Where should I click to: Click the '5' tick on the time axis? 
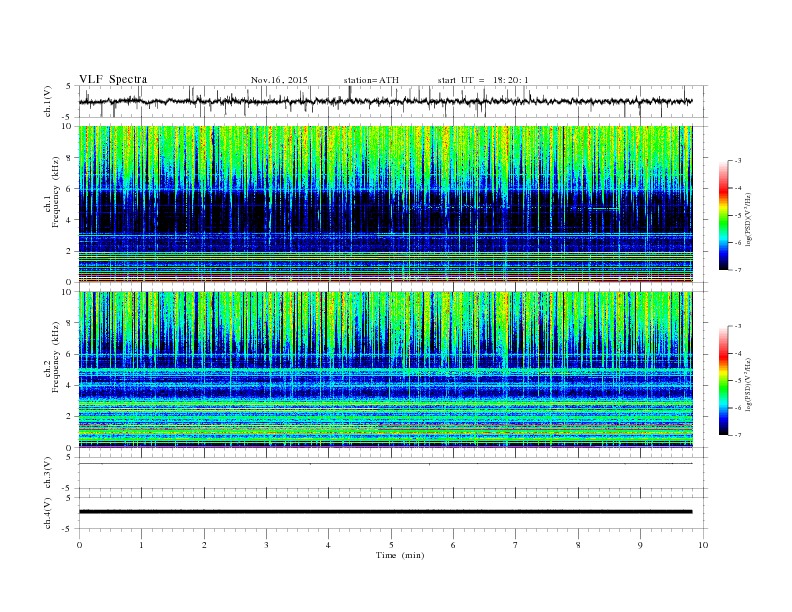coord(391,545)
